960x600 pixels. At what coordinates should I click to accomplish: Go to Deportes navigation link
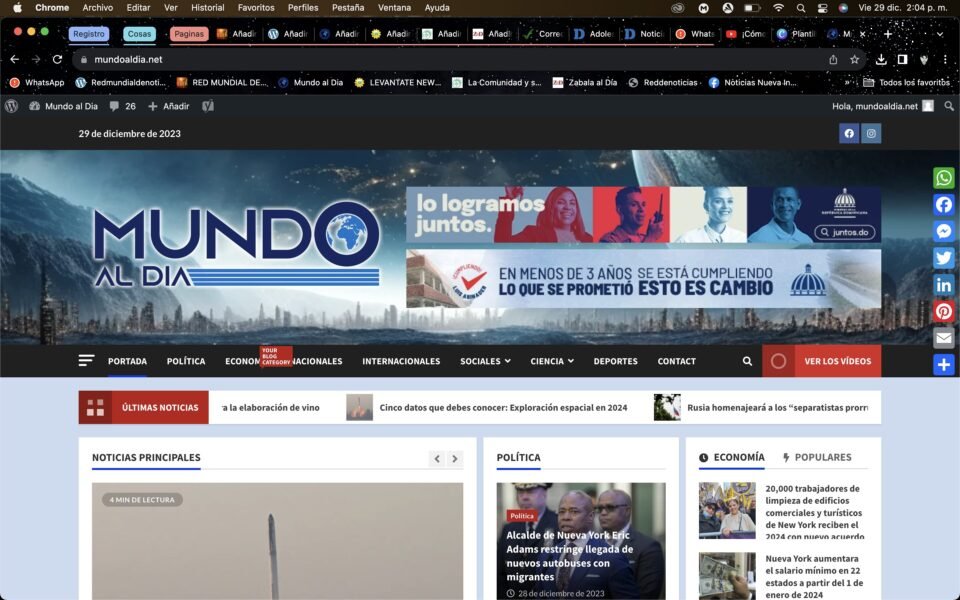[615, 361]
